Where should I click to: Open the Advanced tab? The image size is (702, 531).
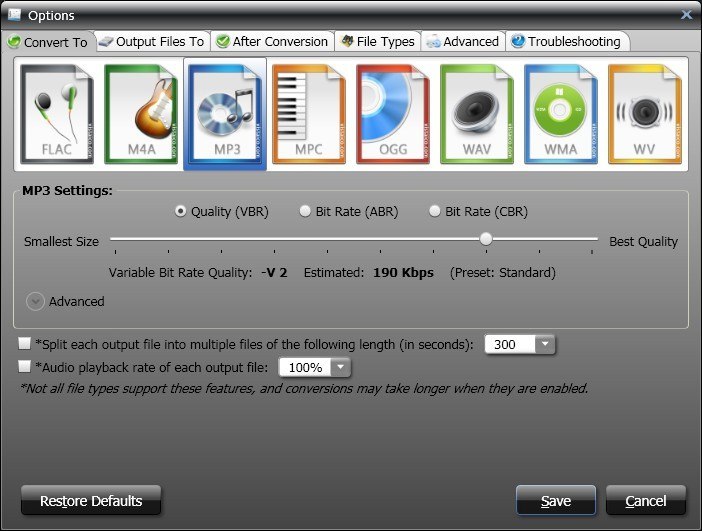click(x=463, y=42)
